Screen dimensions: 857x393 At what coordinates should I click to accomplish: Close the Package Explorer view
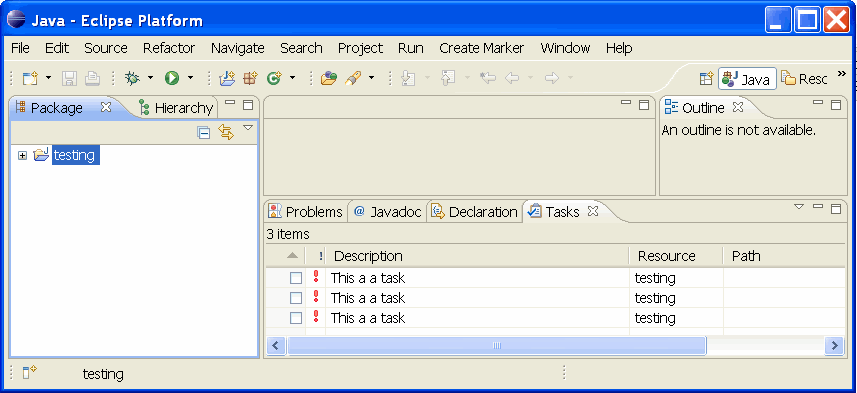click(106, 107)
